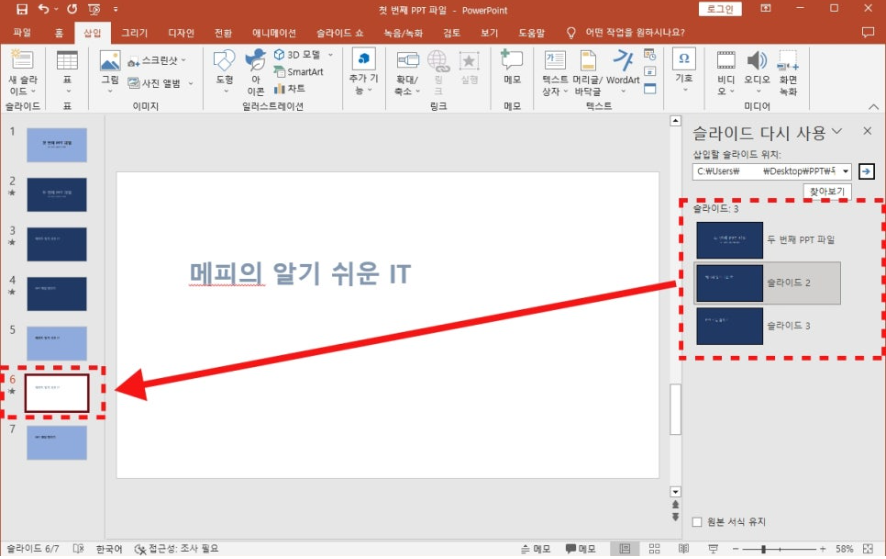Insert a chart (차트)
The image size is (886, 559).
click(290, 89)
